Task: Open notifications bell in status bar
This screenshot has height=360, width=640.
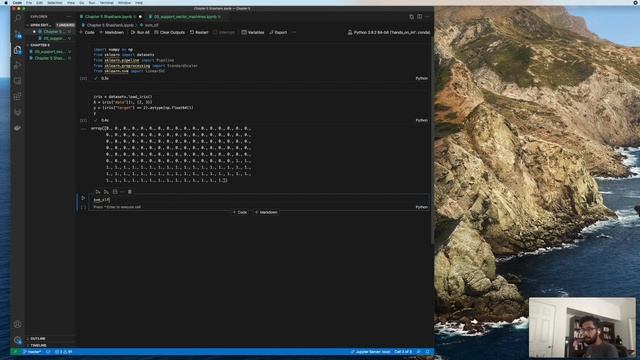Action: [427, 352]
